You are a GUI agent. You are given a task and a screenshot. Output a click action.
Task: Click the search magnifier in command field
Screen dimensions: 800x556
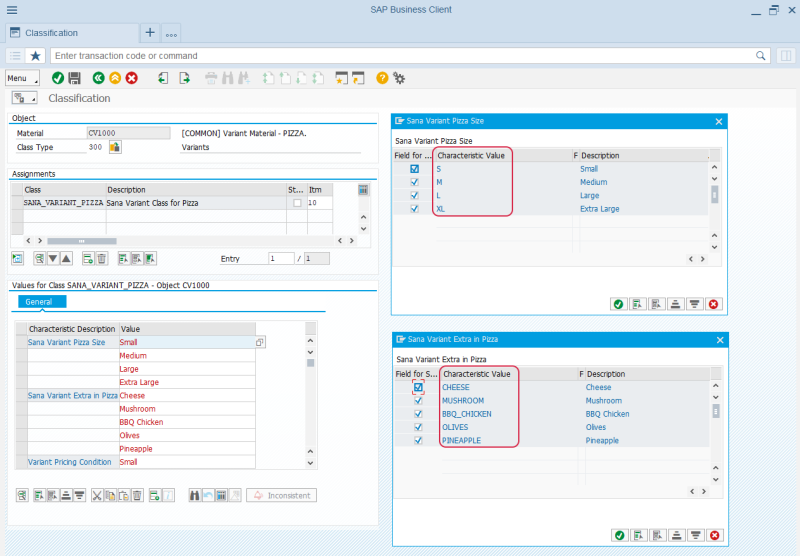tap(760, 56)
